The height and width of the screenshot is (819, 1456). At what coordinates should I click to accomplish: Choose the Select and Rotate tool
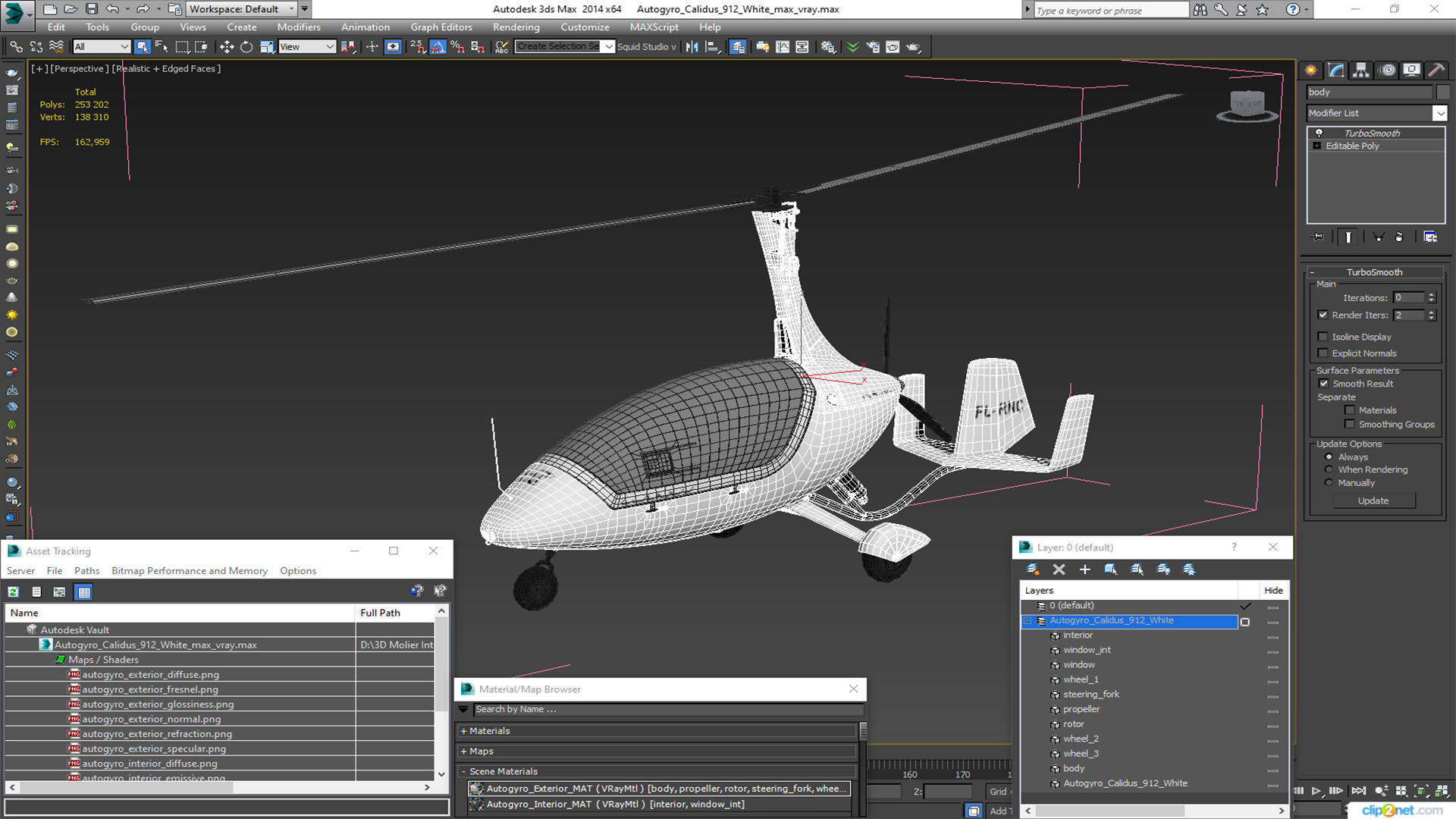point(246,47)
